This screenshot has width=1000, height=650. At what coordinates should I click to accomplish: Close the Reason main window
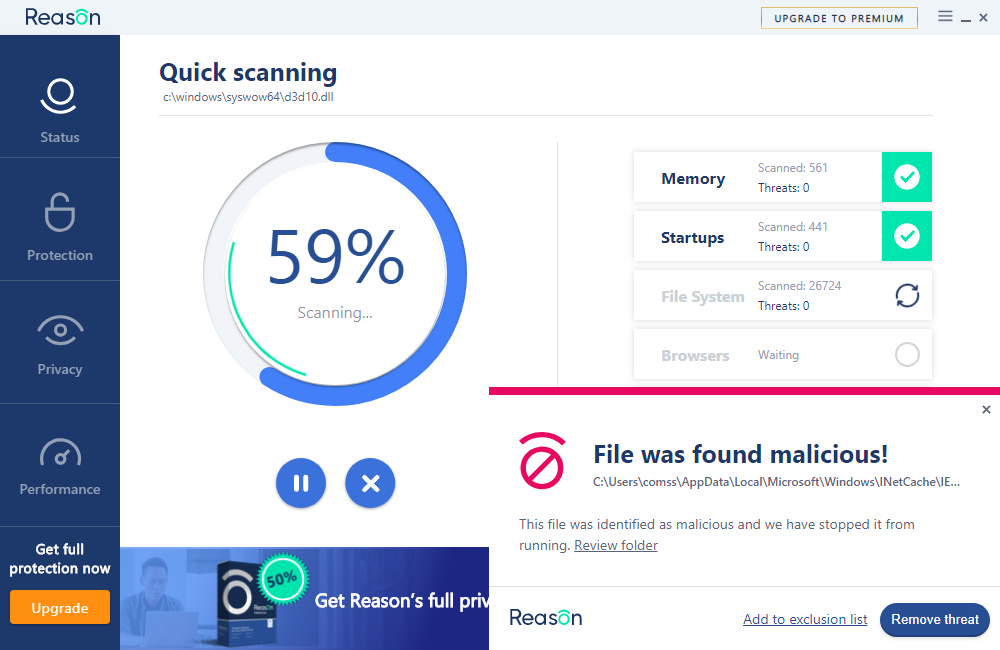[x=983, y=18]
